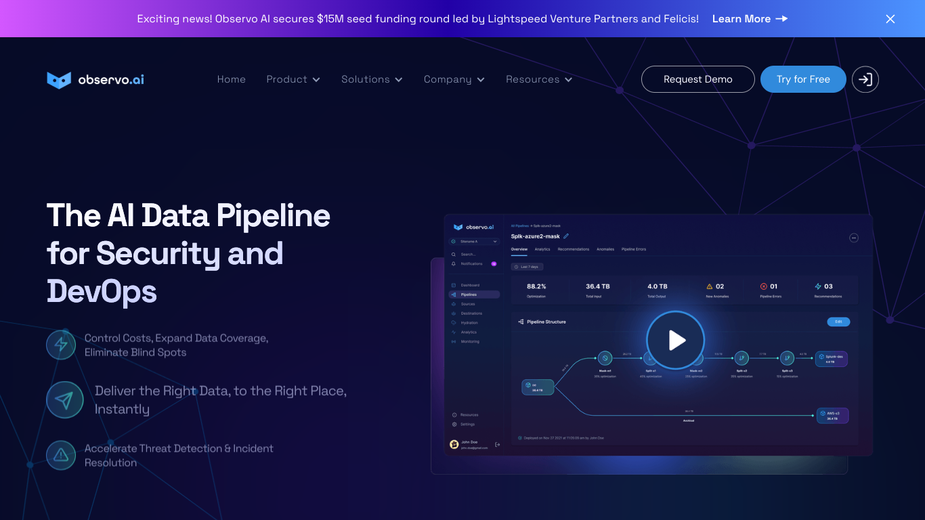This screenshot has height=520, width=925.
Task: Expand the Product menu
Action: [x=293, y=79]
